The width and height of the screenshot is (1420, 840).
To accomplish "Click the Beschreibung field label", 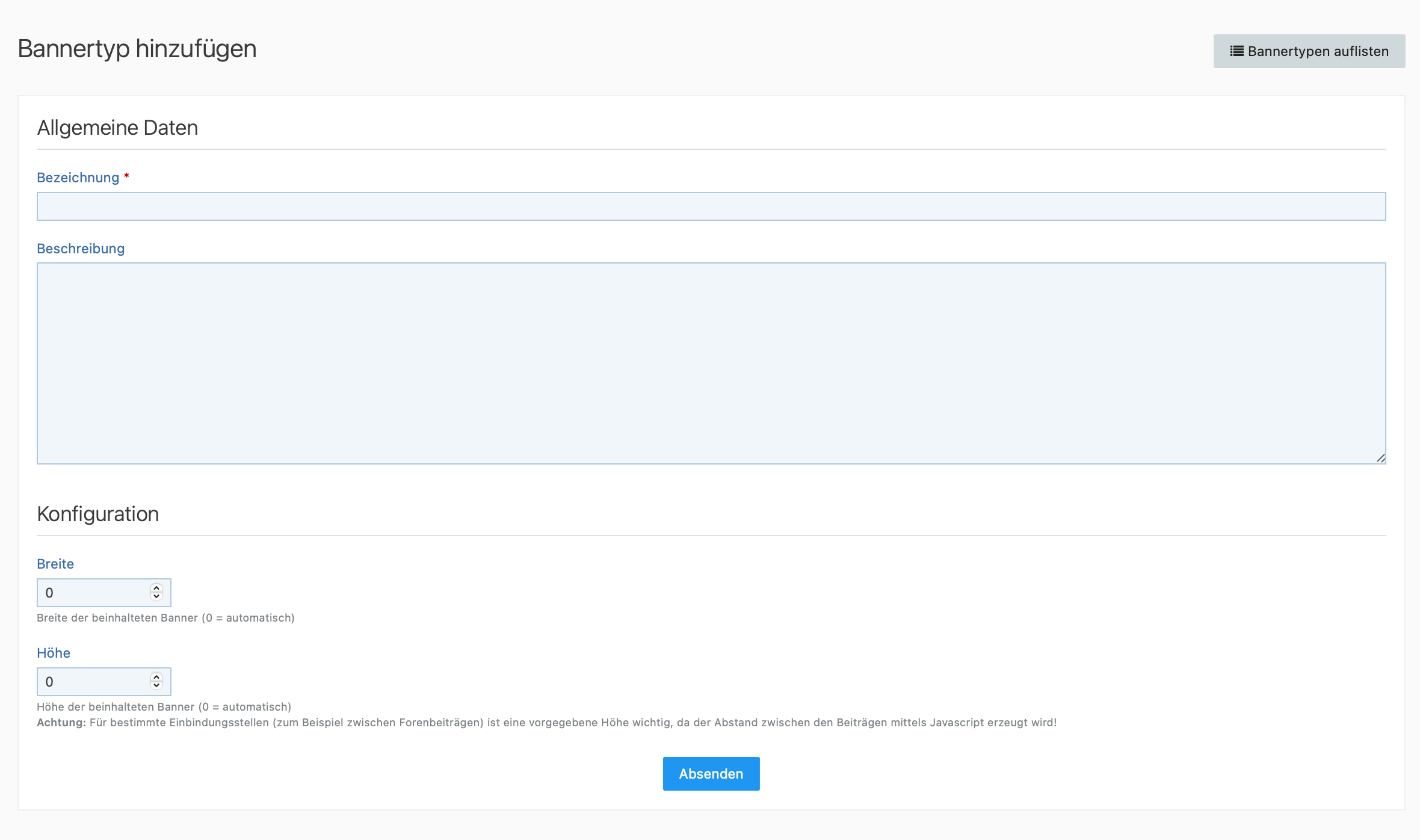I will [81, 249].
